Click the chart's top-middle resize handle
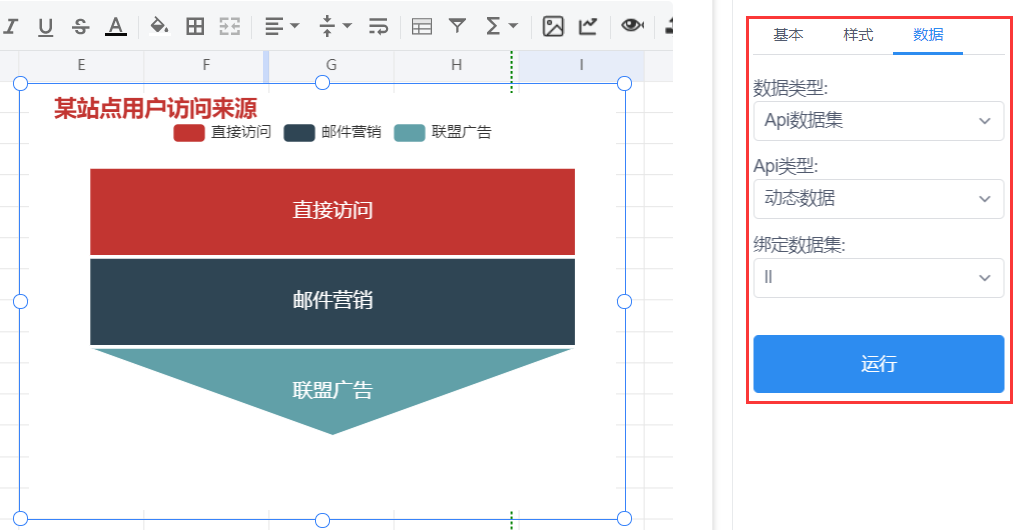The height and width of the screenshot is (530, 1021). click(x=322, y=83)
